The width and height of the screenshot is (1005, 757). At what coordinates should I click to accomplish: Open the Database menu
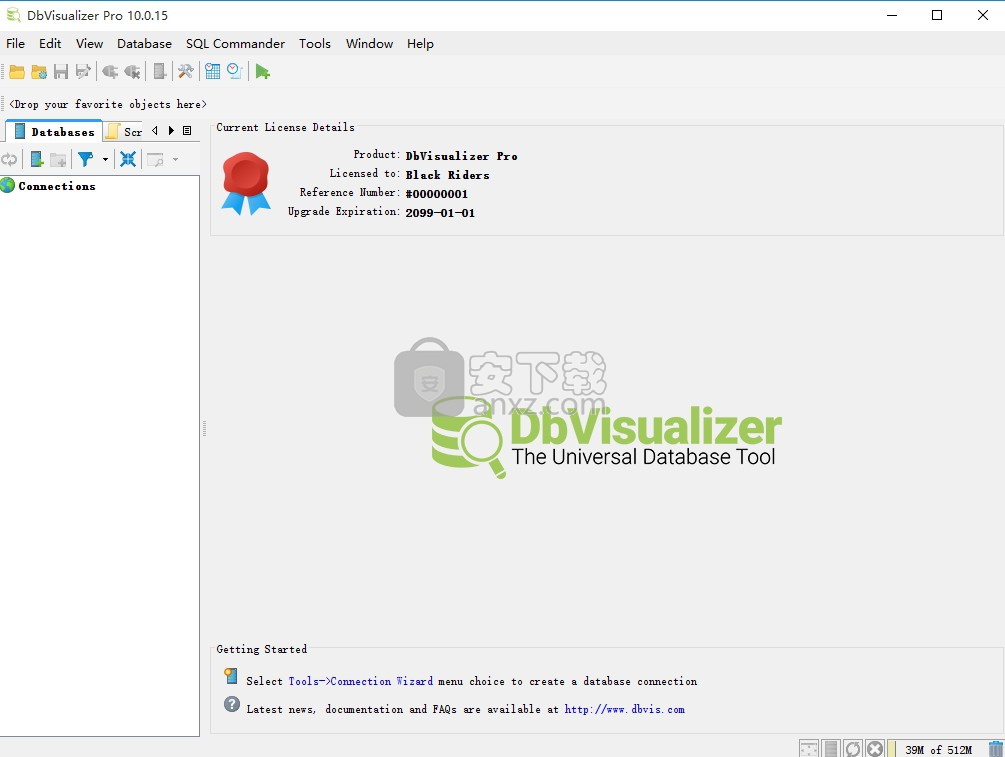coord(144,44)
